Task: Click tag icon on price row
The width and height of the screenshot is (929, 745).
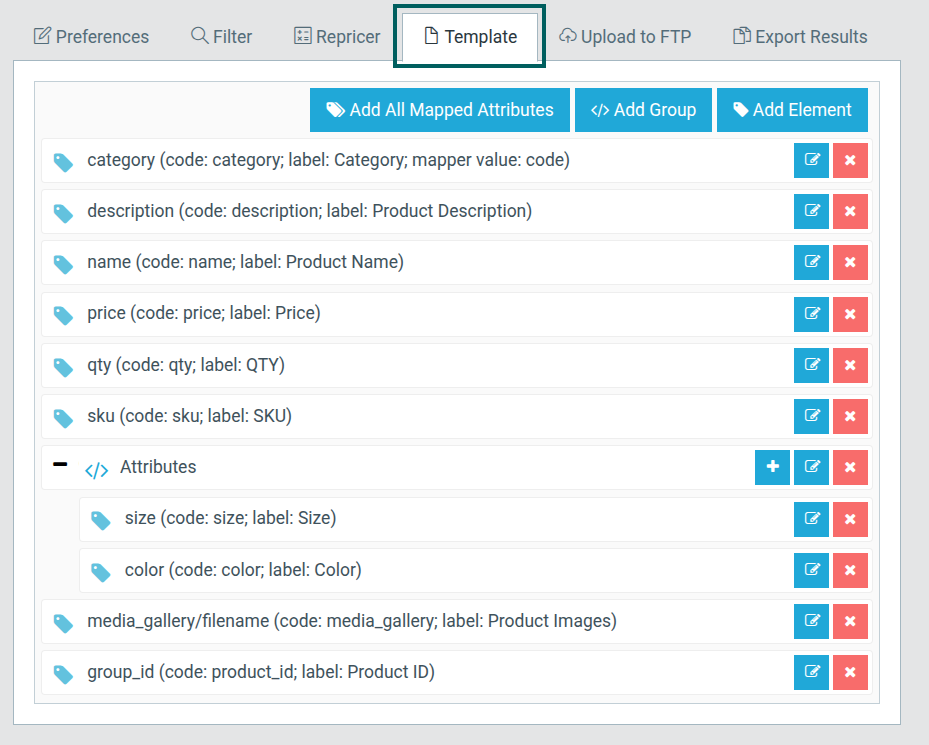Action: tap(63, 315)
